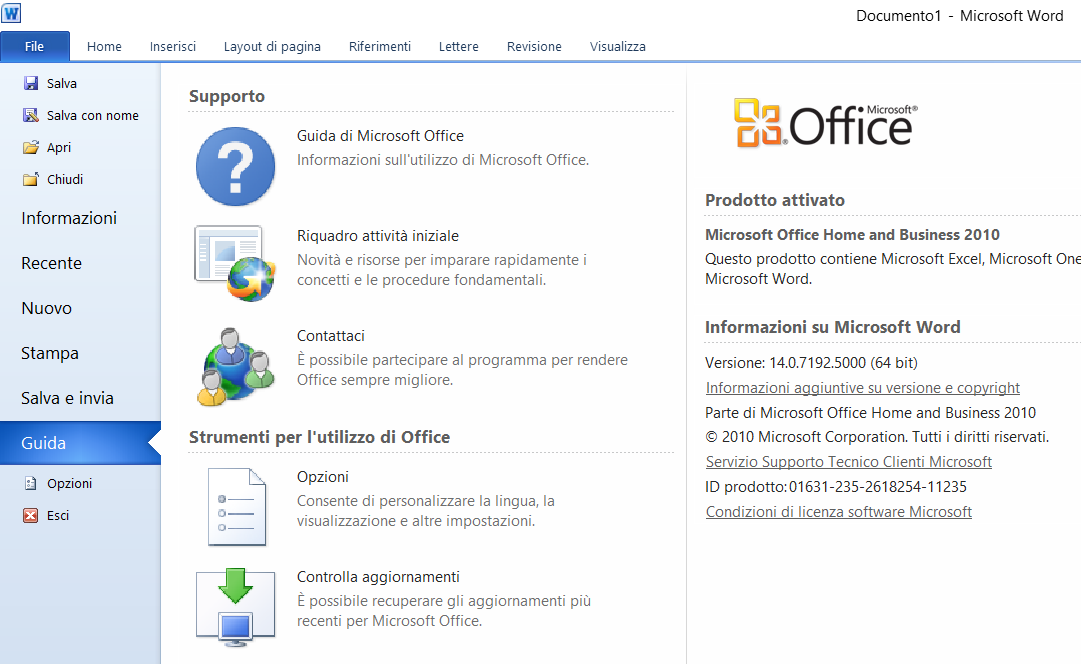Open the Inserisci ribbon tab

(173, 46)
